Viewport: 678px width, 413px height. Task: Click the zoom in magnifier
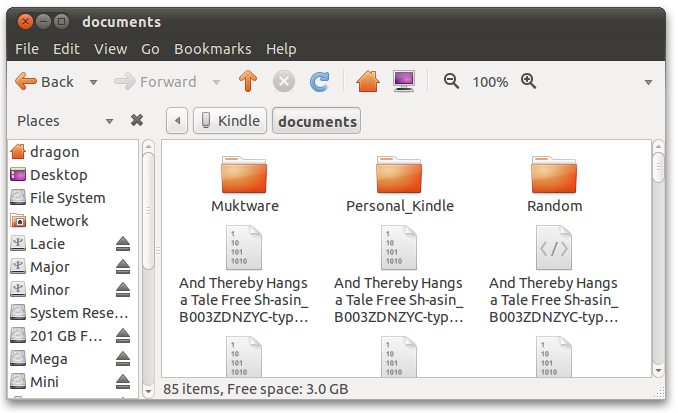click(x=529, y=82)
